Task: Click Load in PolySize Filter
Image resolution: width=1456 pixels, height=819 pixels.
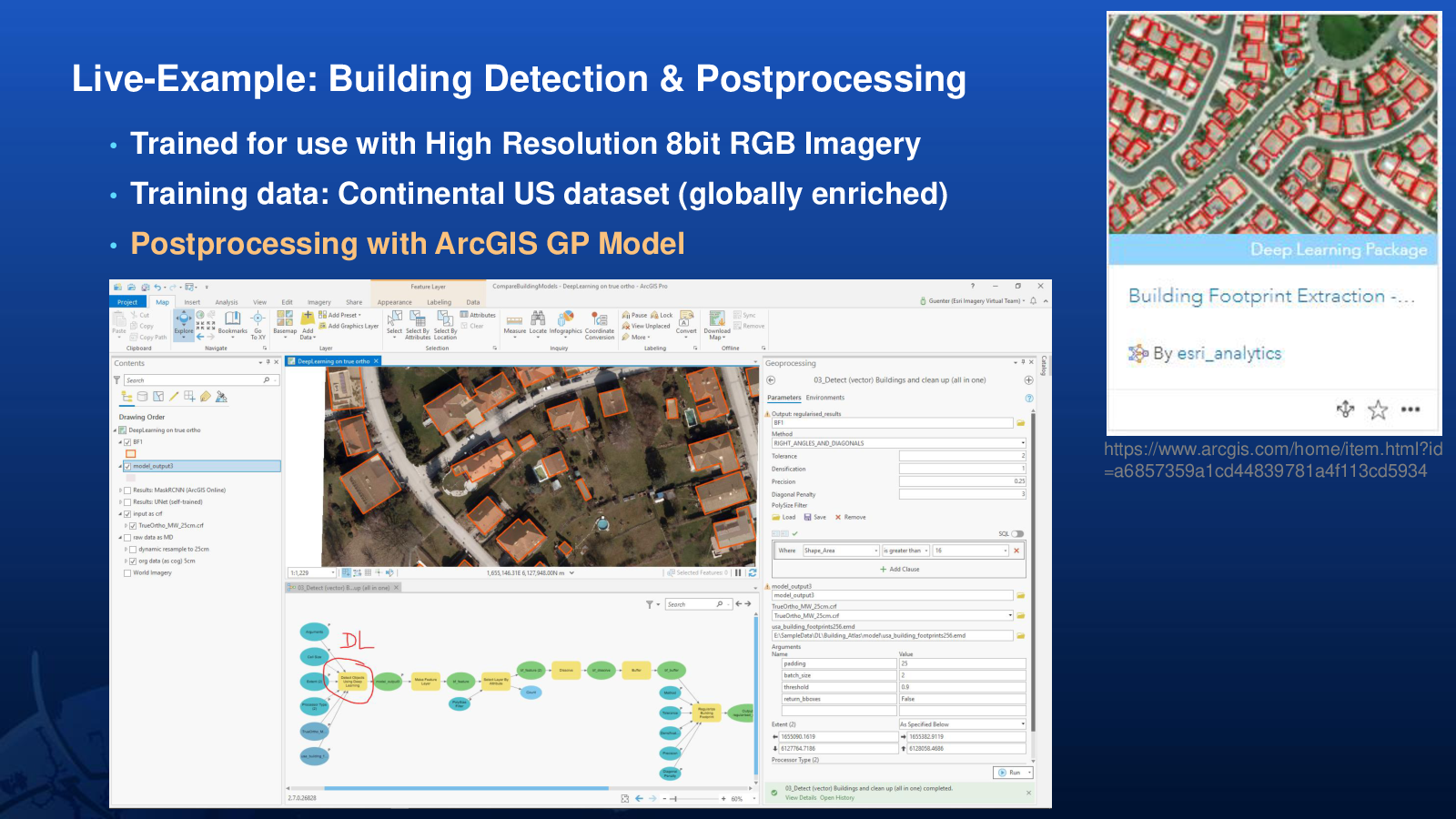Action: [784, 517]
